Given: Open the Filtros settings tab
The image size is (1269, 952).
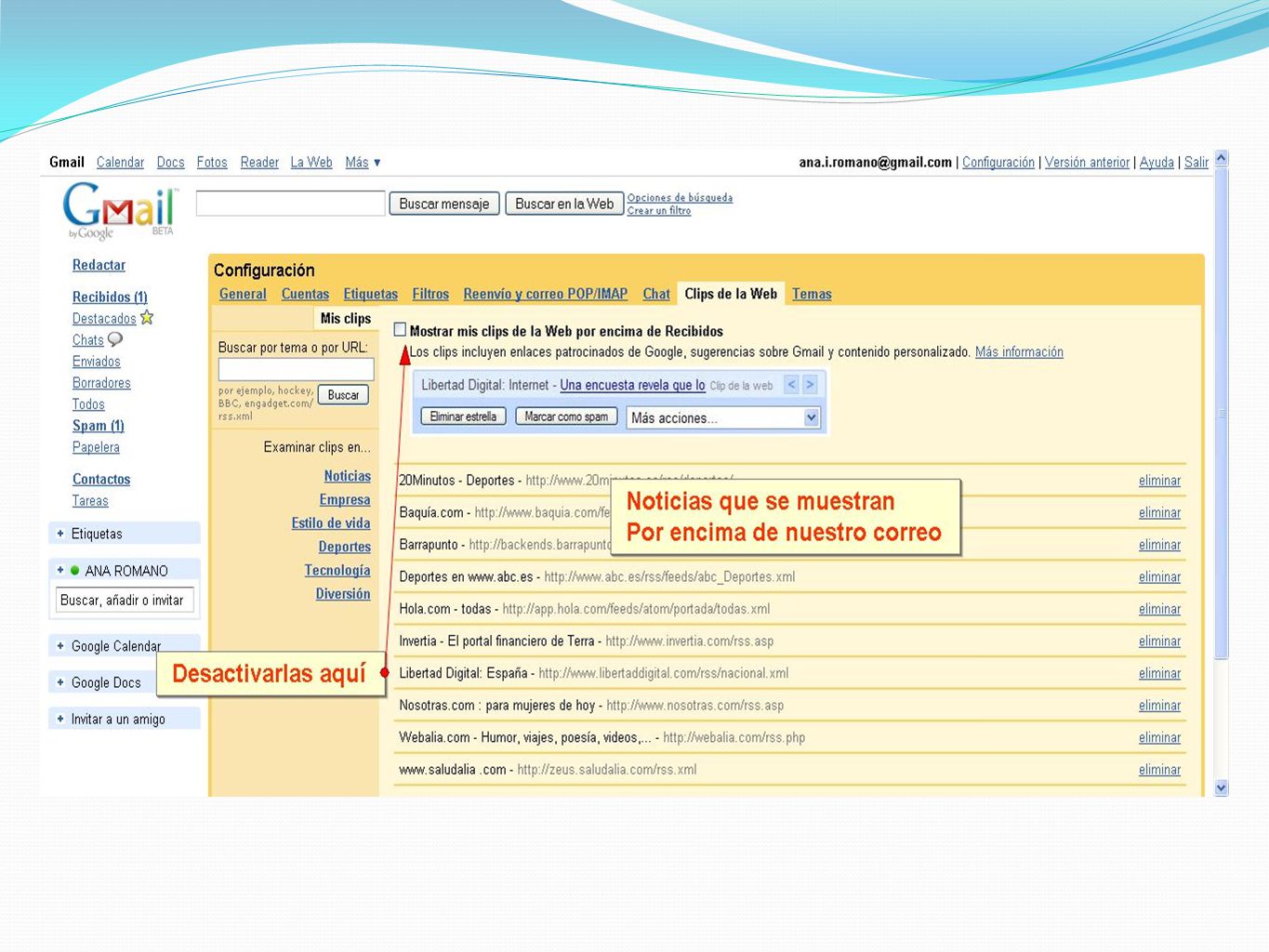Looking at the screenshot, I should point(430,294).
